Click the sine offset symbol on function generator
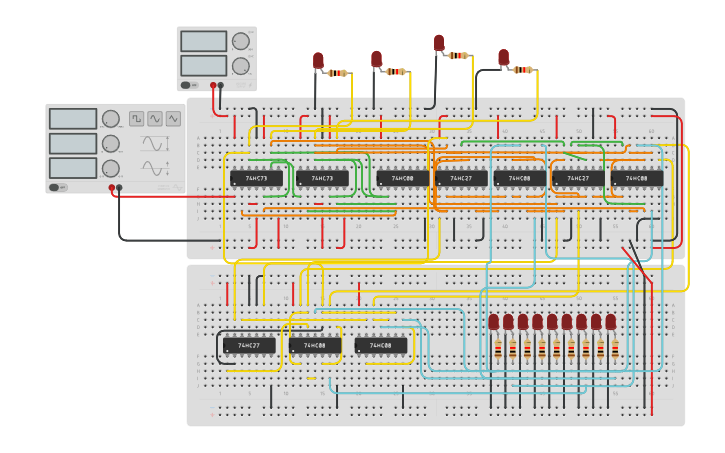Viewport: 725px width, 453px height. pos(155,168)
